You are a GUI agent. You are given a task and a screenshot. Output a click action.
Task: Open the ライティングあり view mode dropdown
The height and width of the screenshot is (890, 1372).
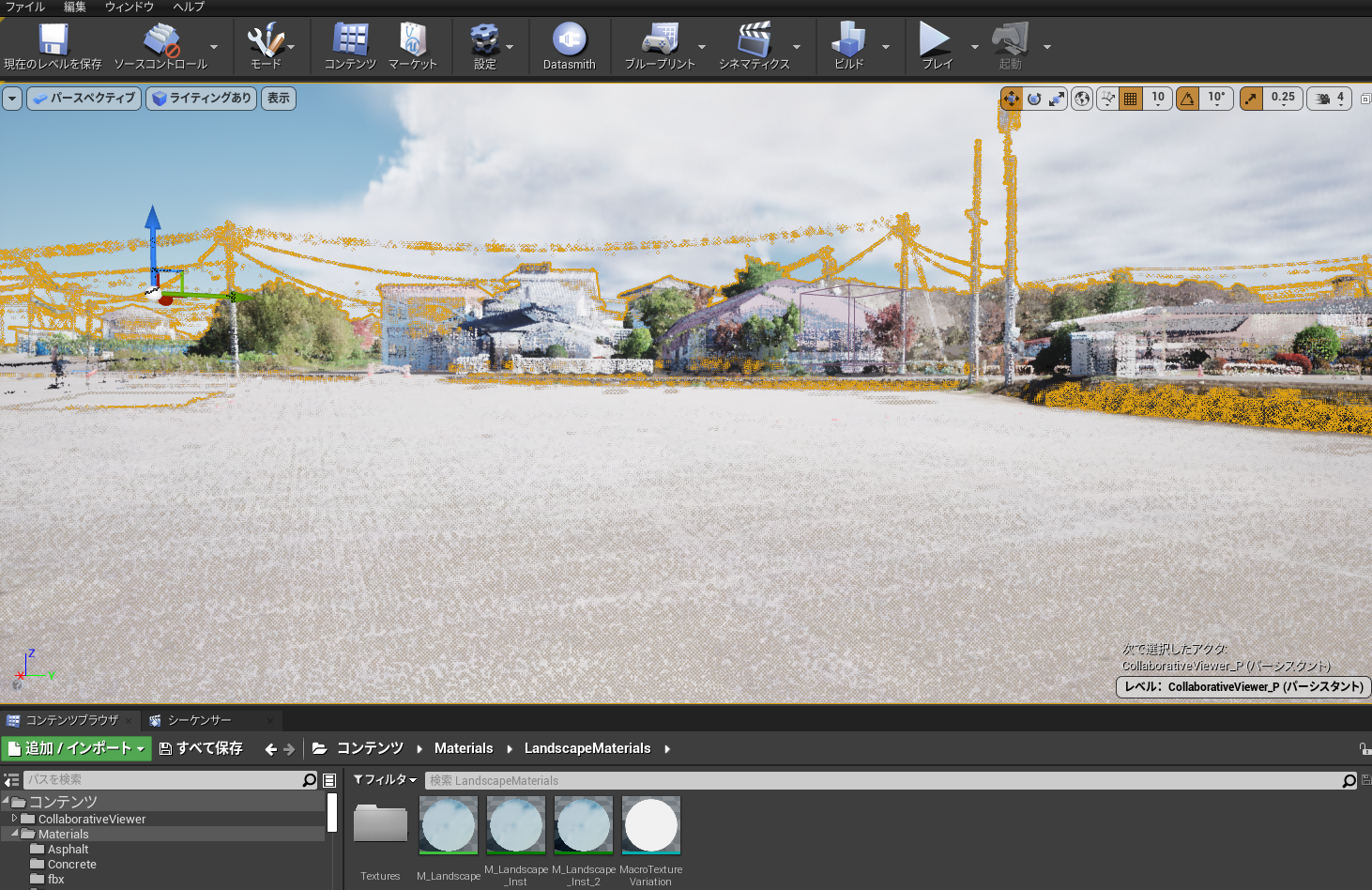point(201,99)
